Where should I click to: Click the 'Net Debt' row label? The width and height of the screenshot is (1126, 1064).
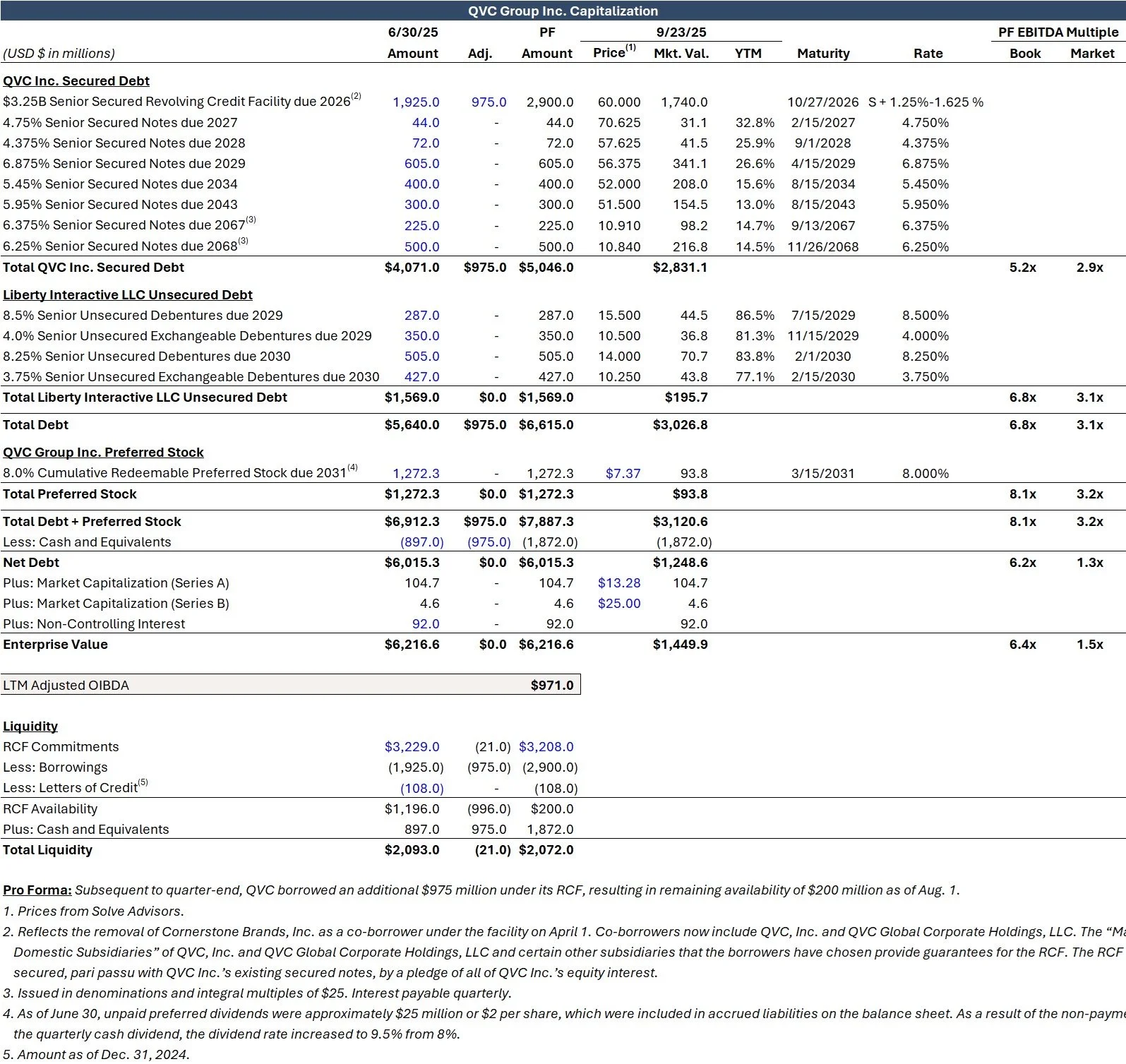(31, 562)
